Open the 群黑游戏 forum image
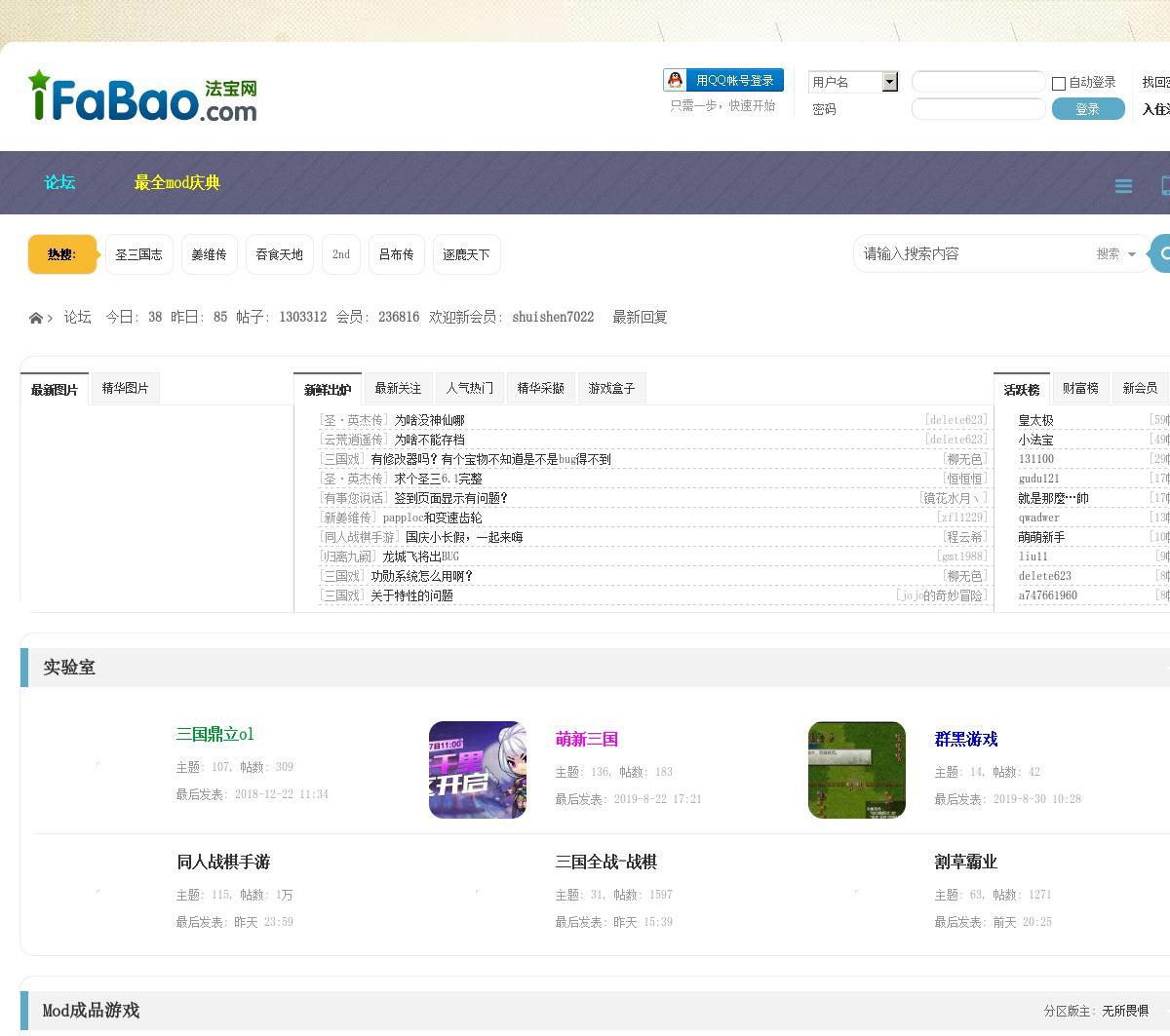 coord(856,769)
